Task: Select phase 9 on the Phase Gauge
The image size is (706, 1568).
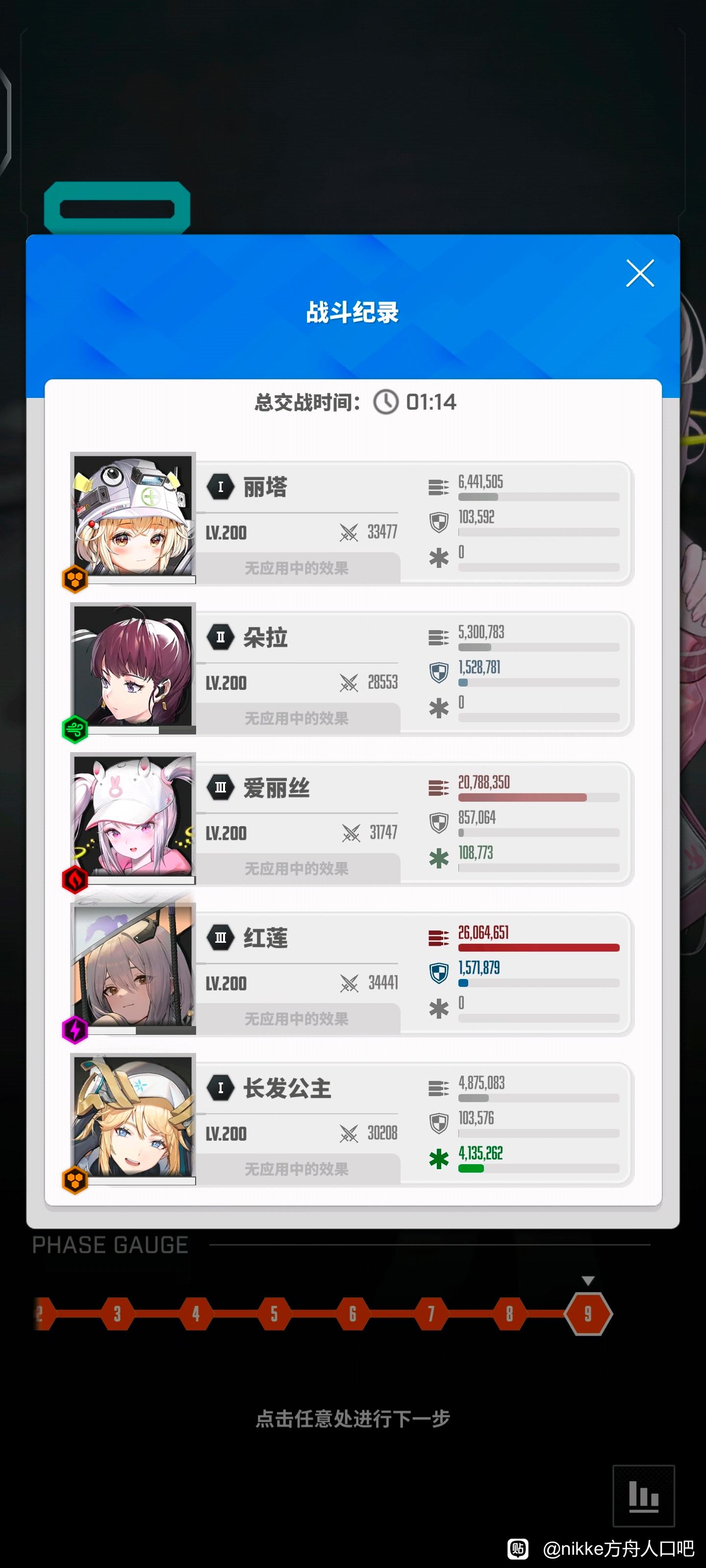Action: pyautogui.click(x=588, y=1314)
